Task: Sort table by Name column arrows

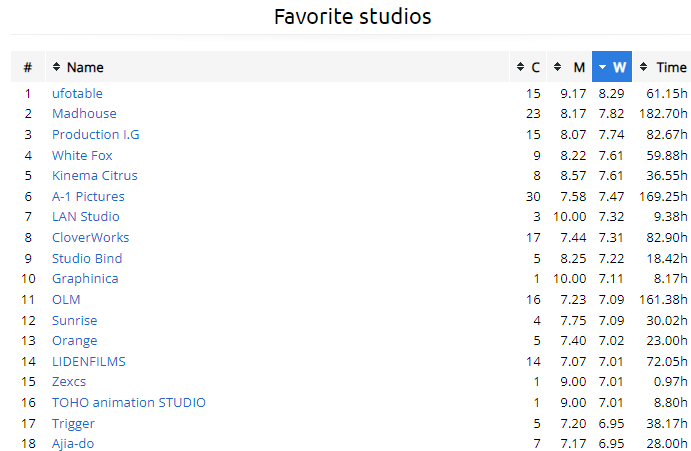Action: pos(56,67)
